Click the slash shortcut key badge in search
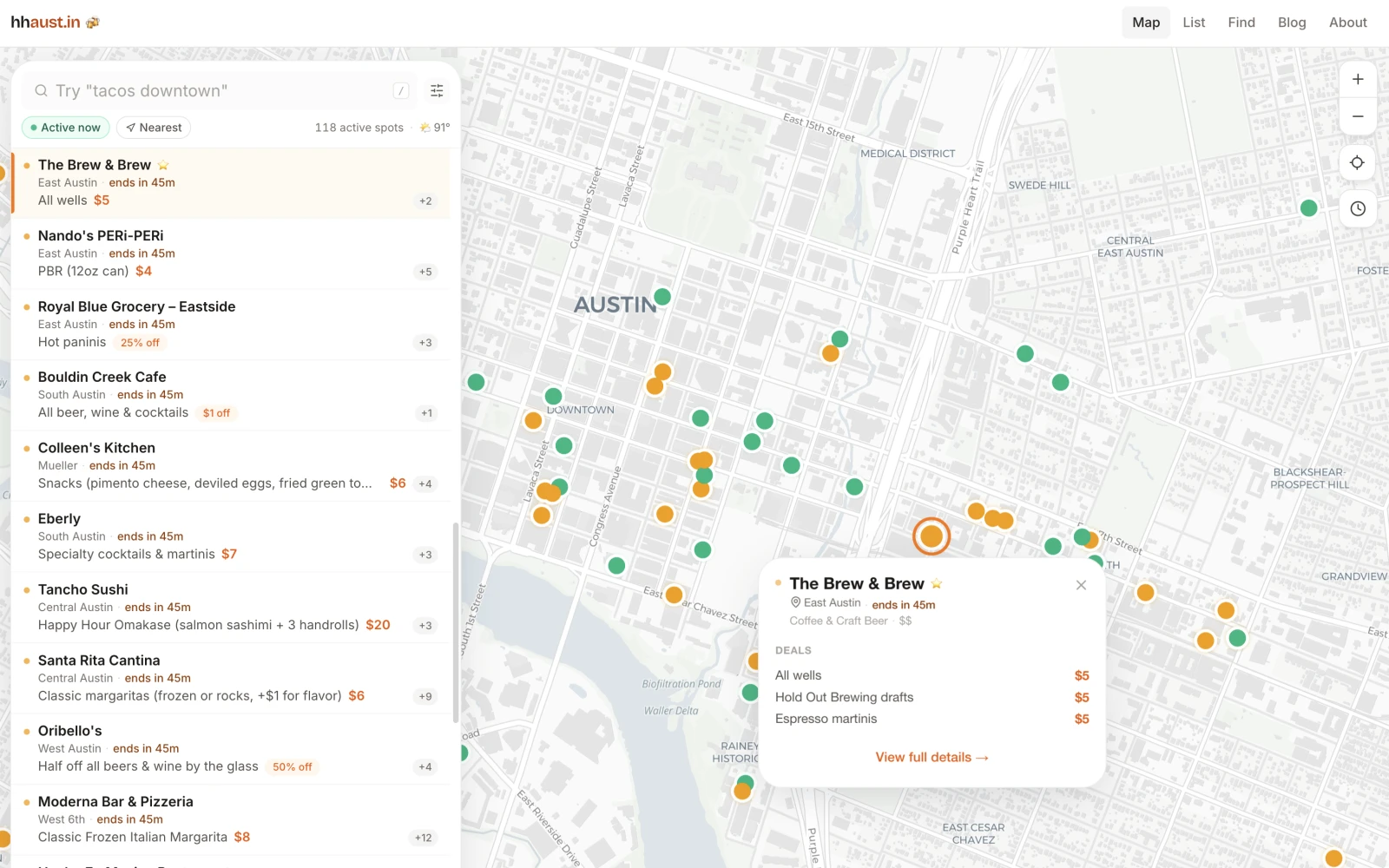Image resolution: width=1389 pixels, height=868 pixels. click(401, 90)
